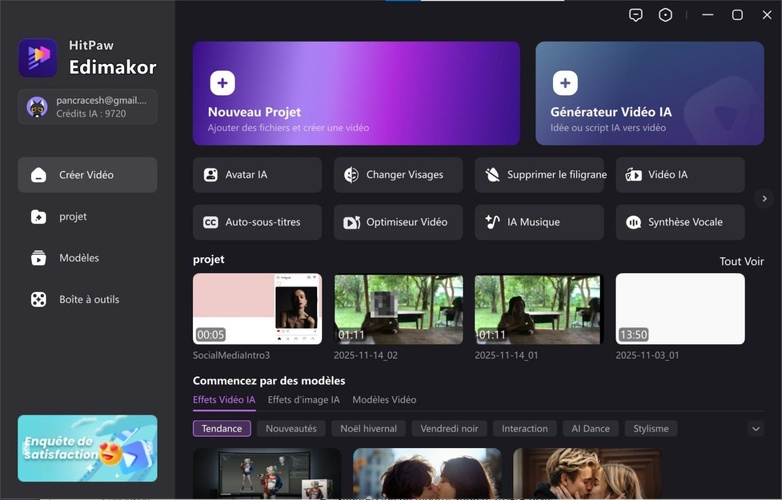Switch to the Effets d'image IA tab
The height and width of the screenshot is (500, 782).
tap(303, 400)
